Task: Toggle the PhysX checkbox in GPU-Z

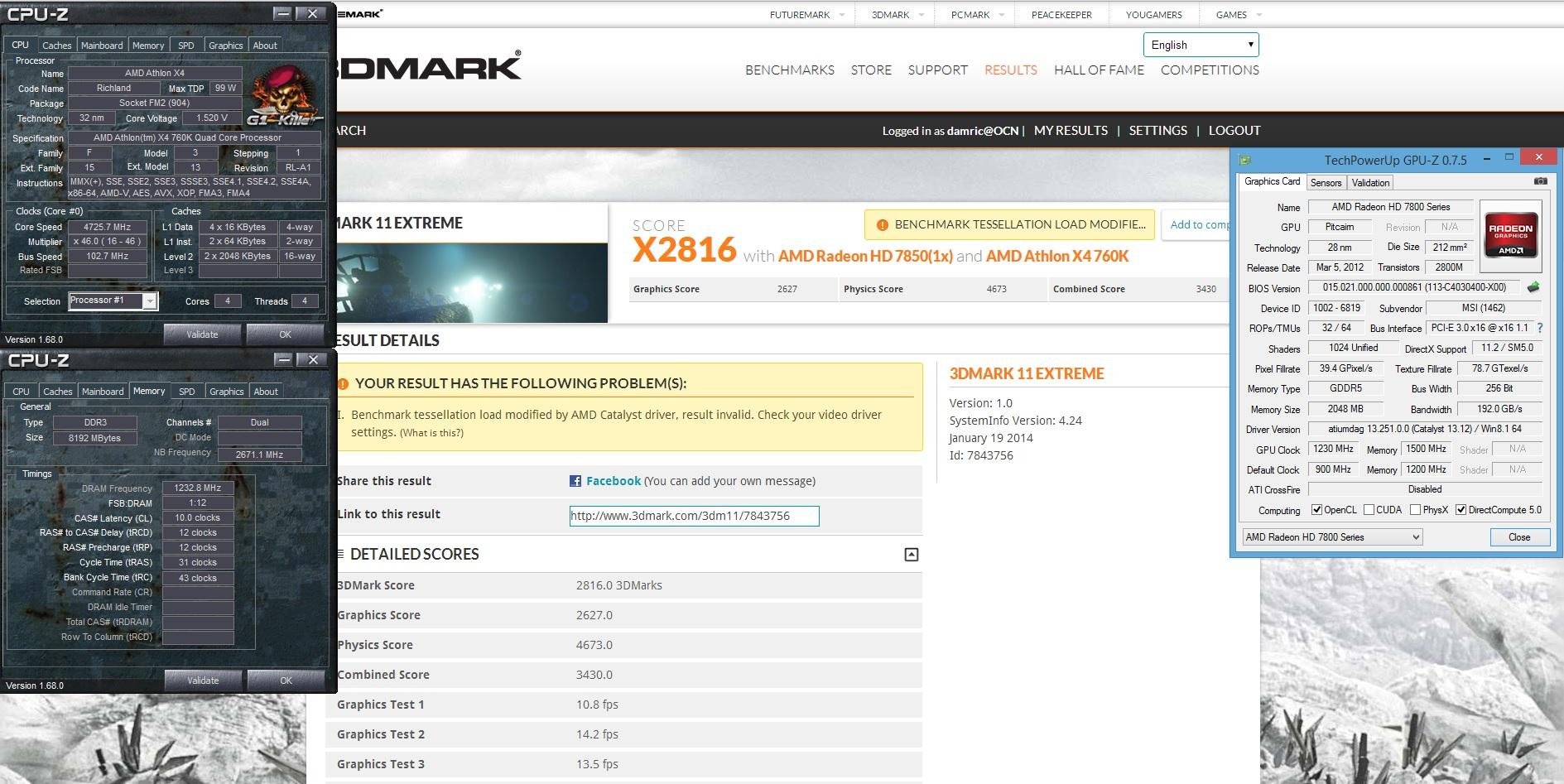Action: pos(1415,510)
